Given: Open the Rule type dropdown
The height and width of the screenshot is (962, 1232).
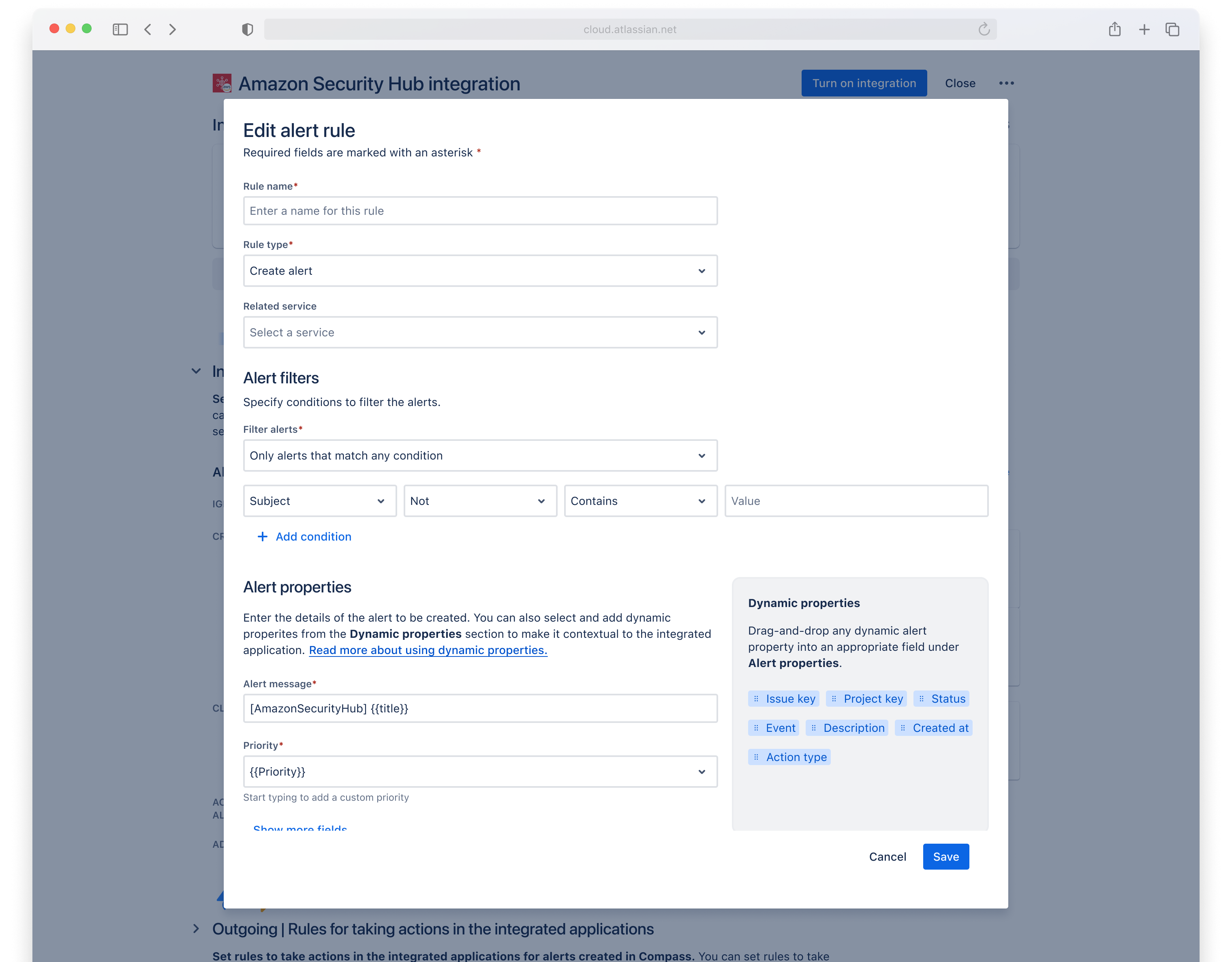Looking at the screenshot, I should coord(480,271).
